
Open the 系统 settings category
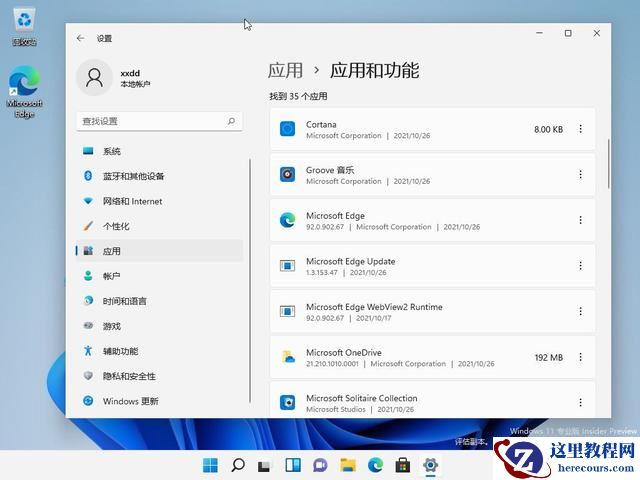(159, 151)
